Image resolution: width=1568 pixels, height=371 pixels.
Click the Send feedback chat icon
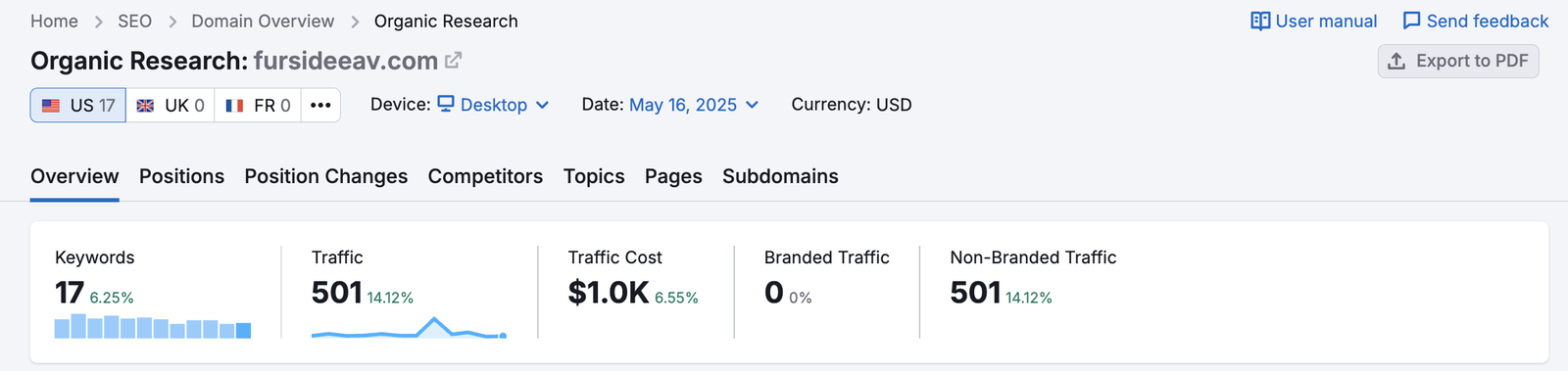coord(1411,21)
